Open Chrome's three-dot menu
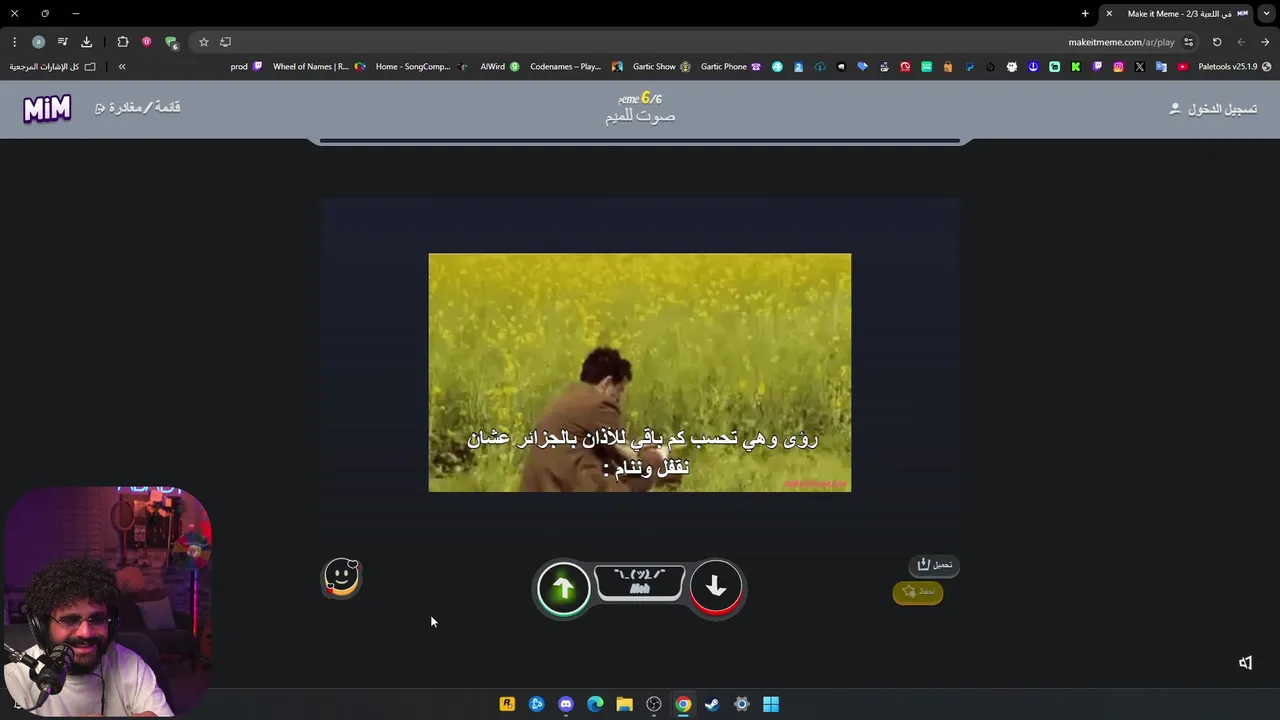The image size is (1280, 720). coord(14,42)
